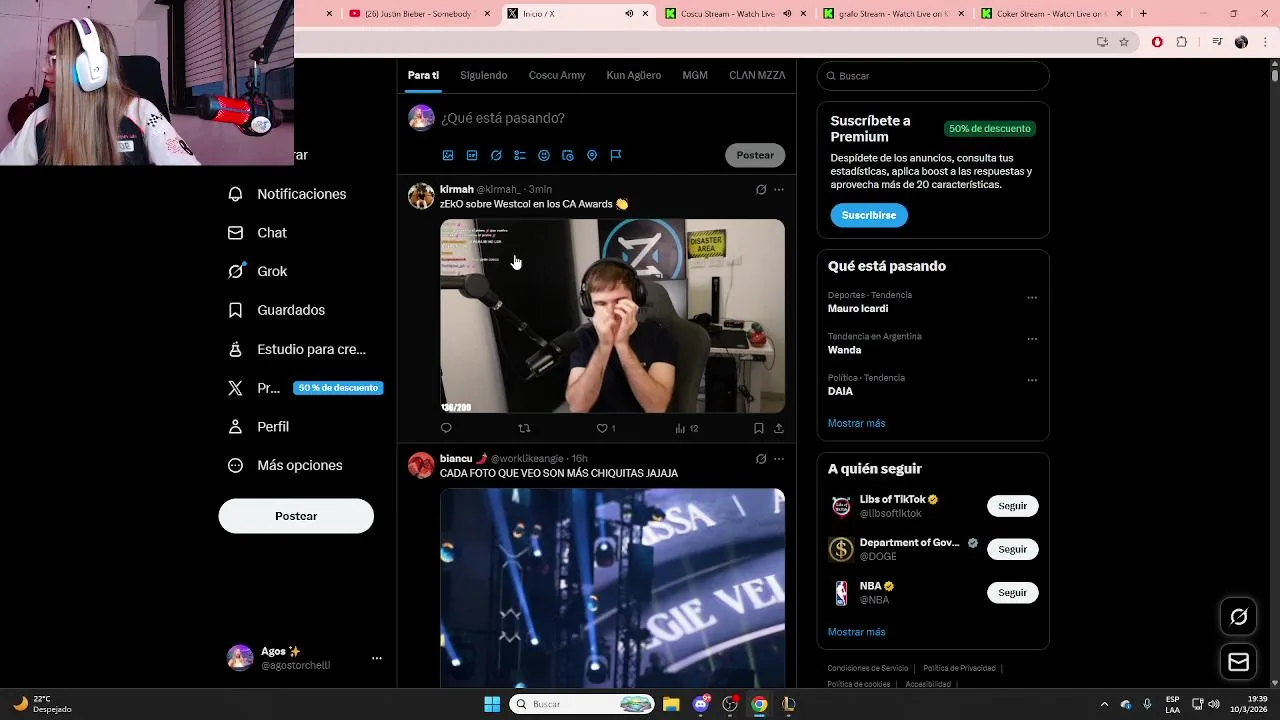
Task: Open Notificaciones in the sidebar
Action: click(x=287, y=194)
